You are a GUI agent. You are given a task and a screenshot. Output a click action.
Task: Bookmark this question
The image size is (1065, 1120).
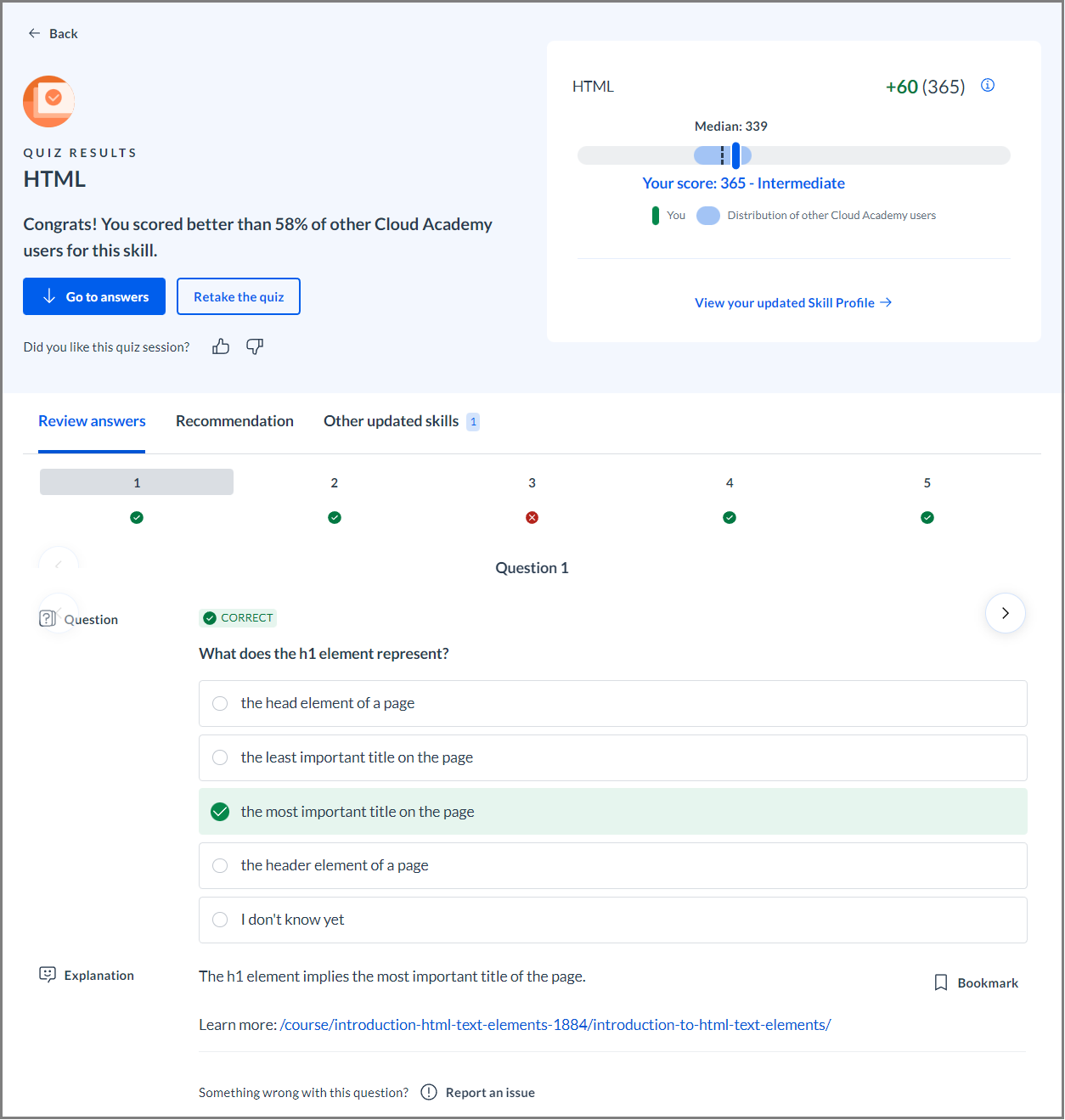point(976,982)
